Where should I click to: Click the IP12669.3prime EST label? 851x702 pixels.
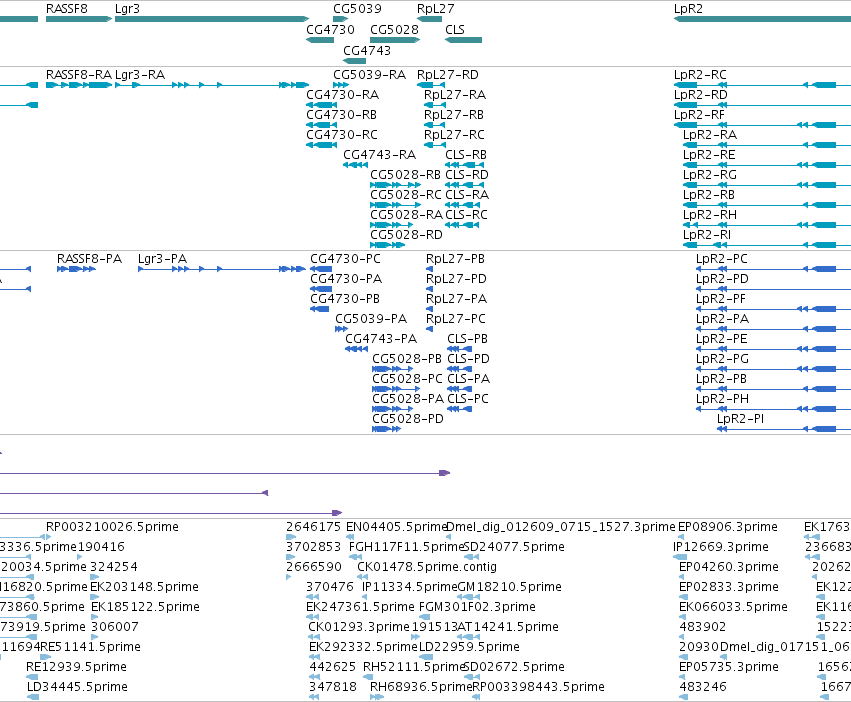pos(721,547)
